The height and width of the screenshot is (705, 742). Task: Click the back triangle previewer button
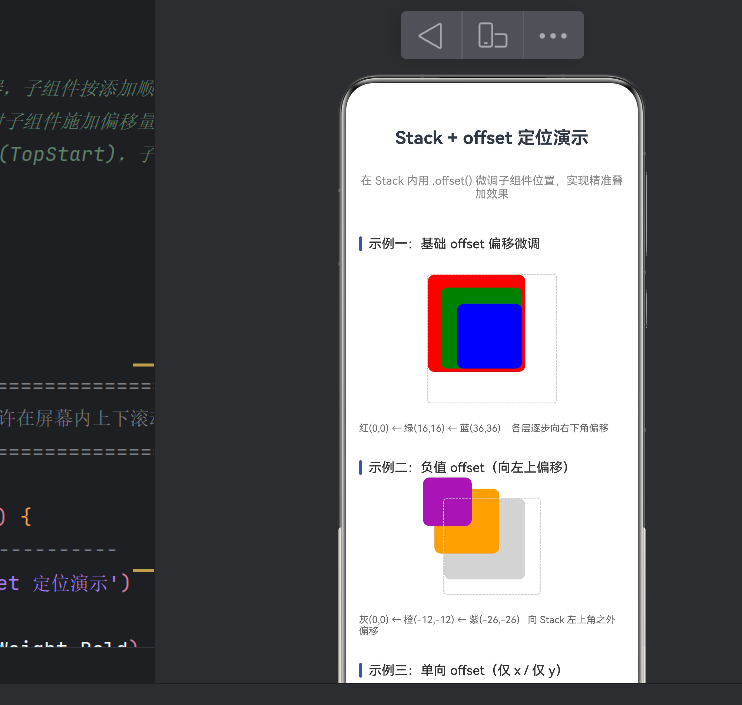[431, 35]
